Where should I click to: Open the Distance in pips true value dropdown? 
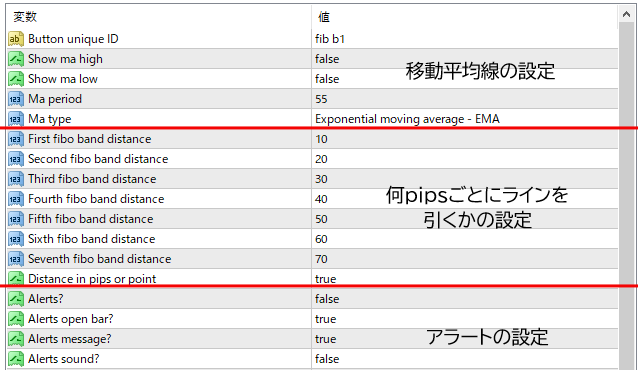pyautogui.click(x=465, y=279)
